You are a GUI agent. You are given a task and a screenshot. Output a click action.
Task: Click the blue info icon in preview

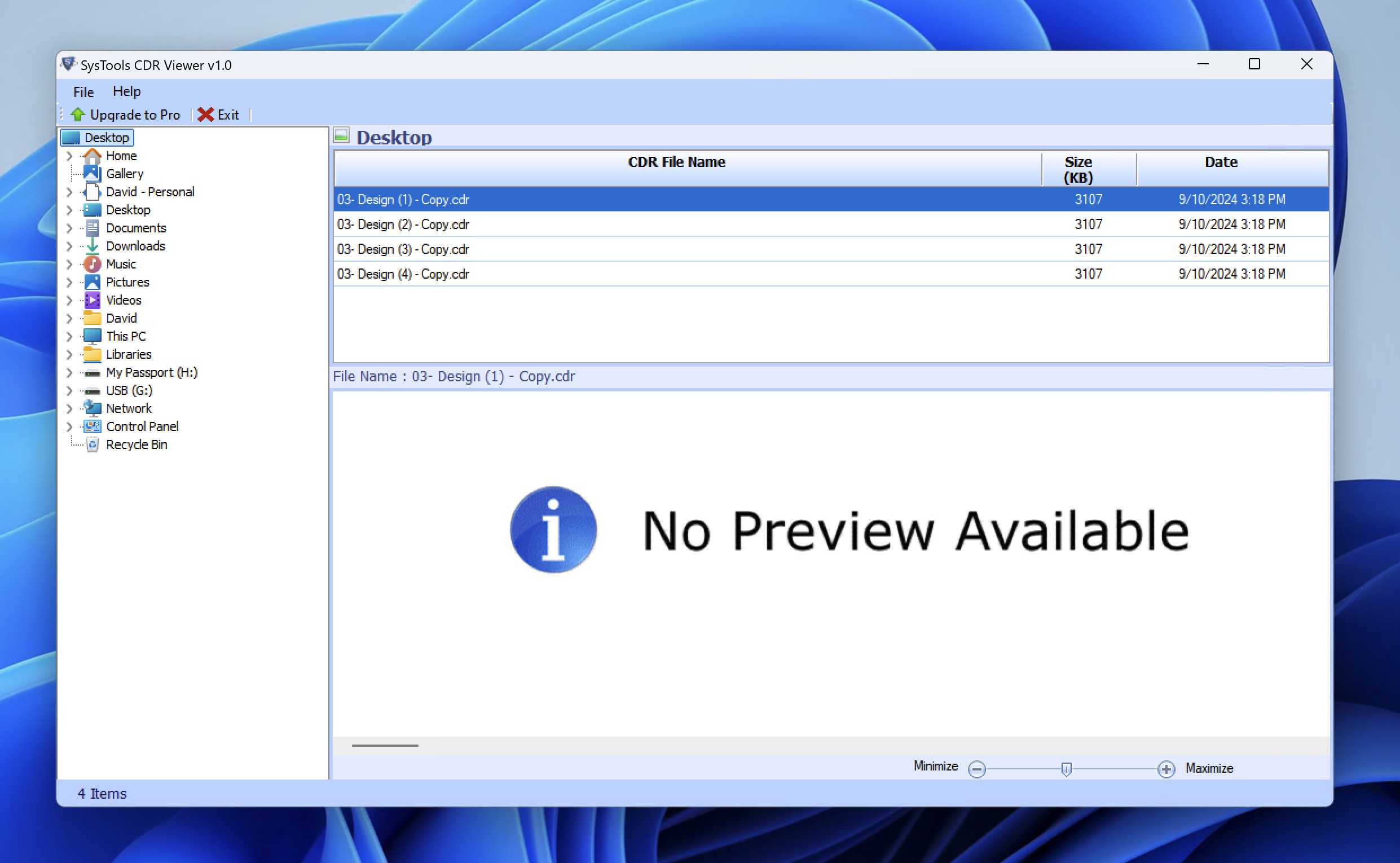553,530
